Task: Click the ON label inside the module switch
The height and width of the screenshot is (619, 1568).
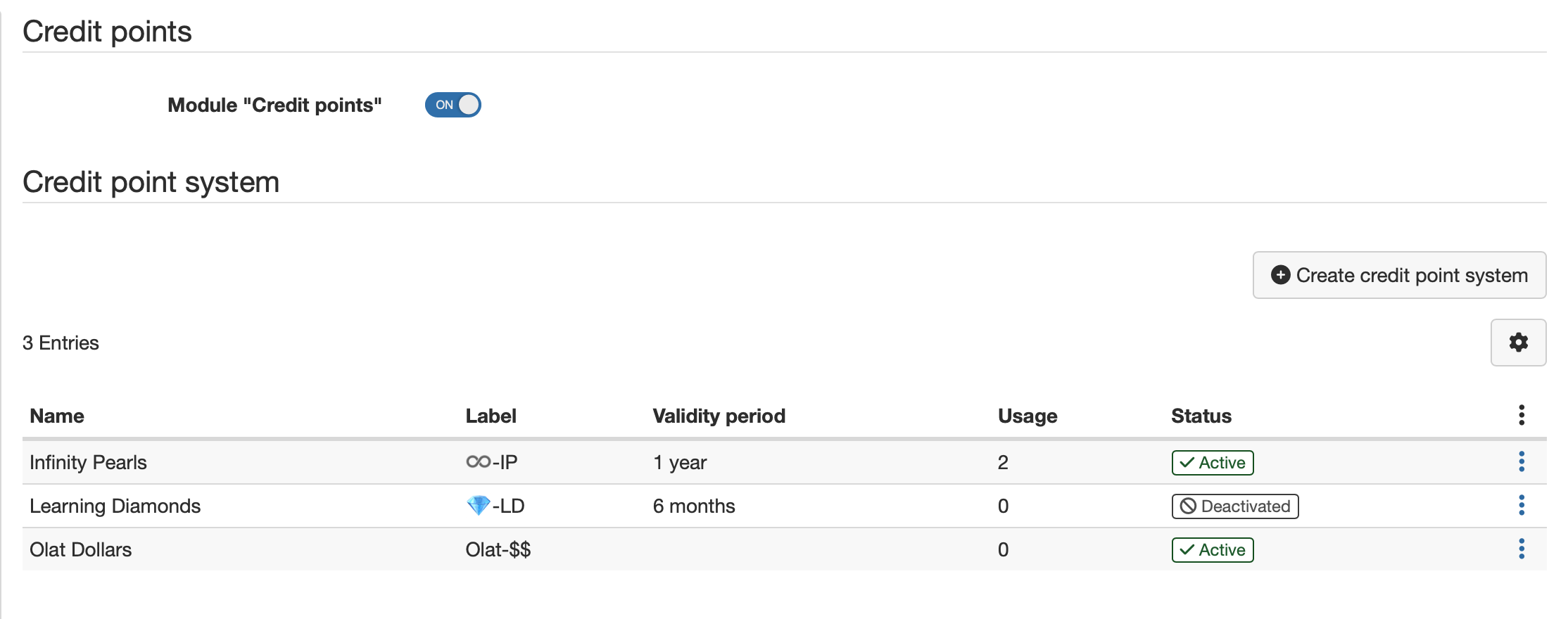Action: point(443,104)
